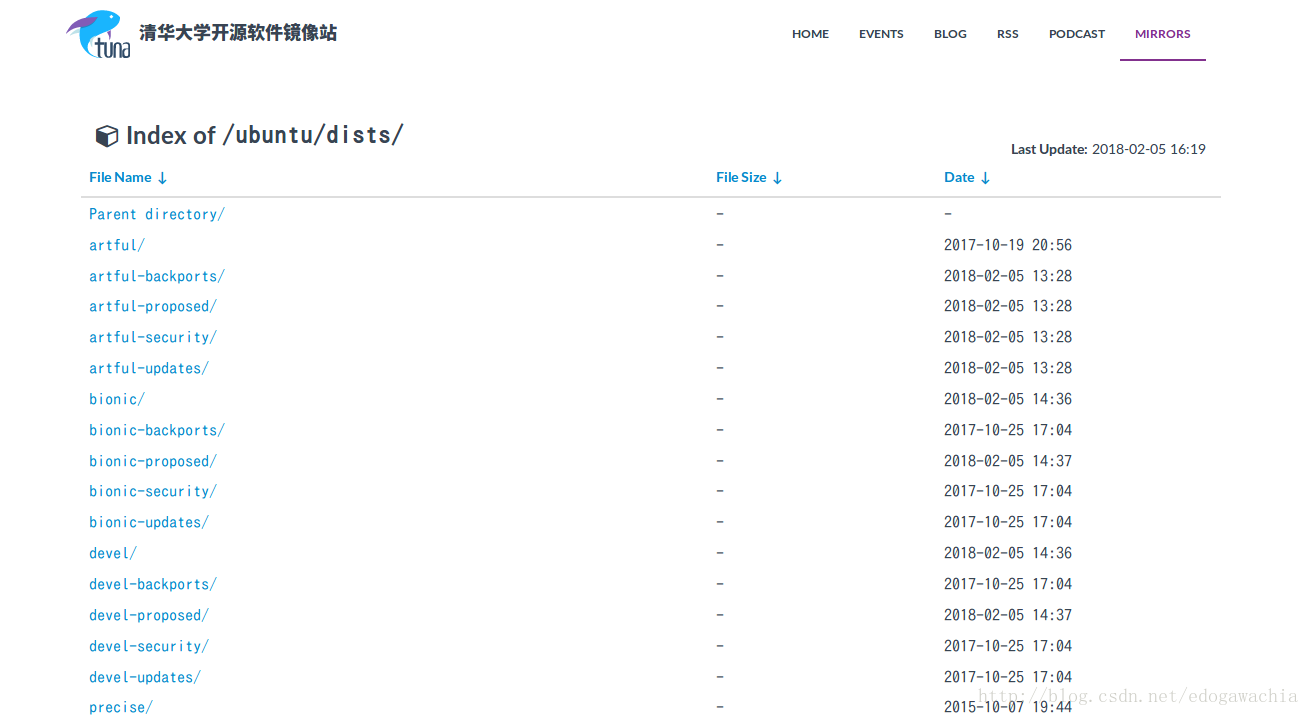Click the Last Update 2018-02-05 16:19 text
The image size is (1309, 716).
(x=1108, y=149)
